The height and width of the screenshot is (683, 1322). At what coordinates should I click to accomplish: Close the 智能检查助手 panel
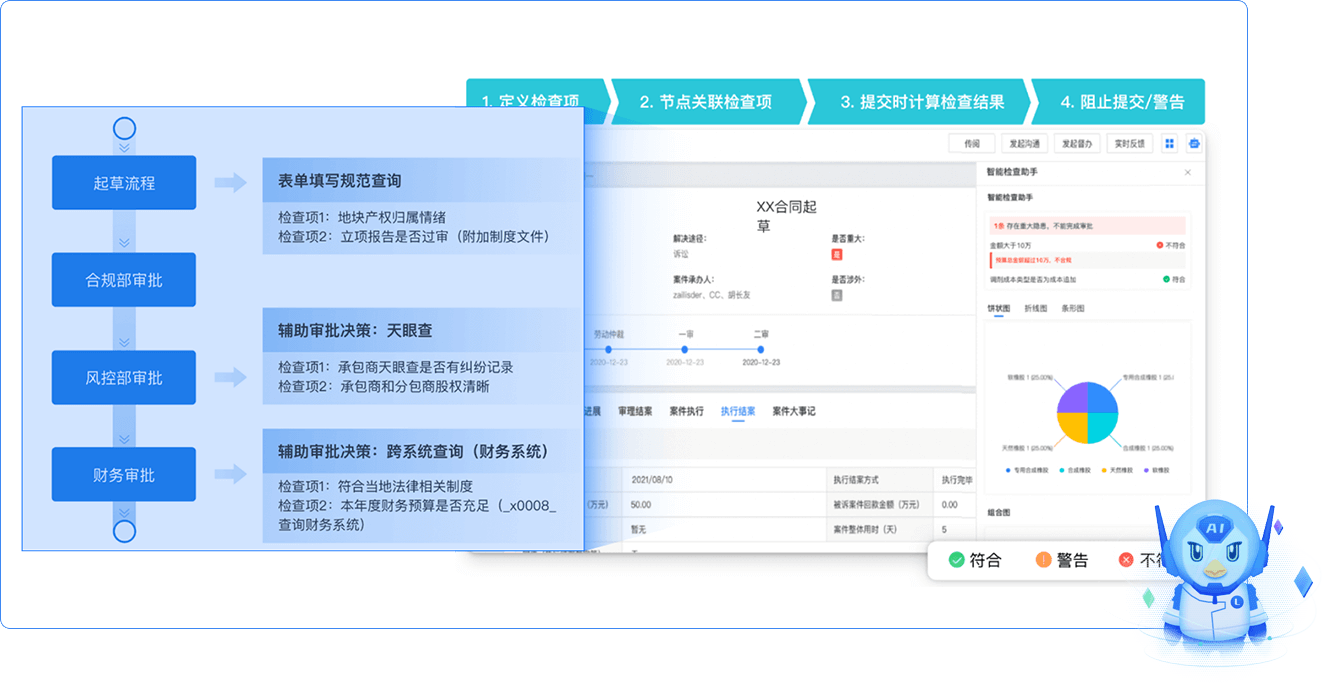(1188, 173)
